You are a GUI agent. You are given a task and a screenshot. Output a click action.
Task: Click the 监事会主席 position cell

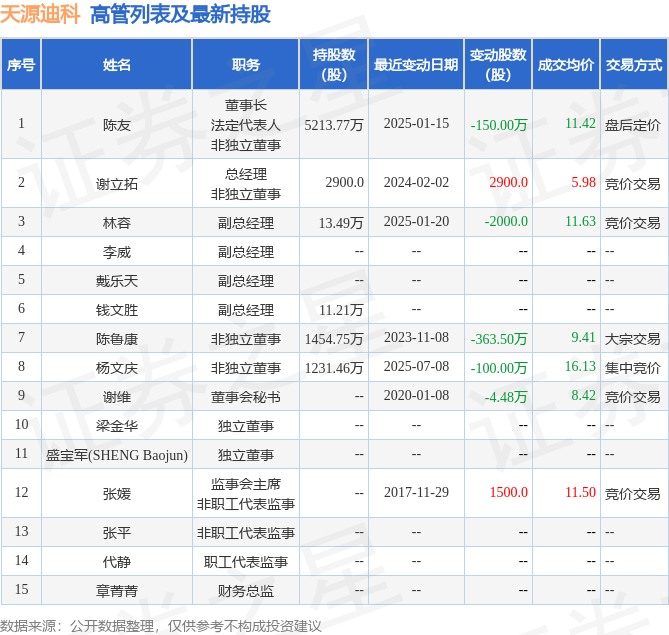pos(245,494)
